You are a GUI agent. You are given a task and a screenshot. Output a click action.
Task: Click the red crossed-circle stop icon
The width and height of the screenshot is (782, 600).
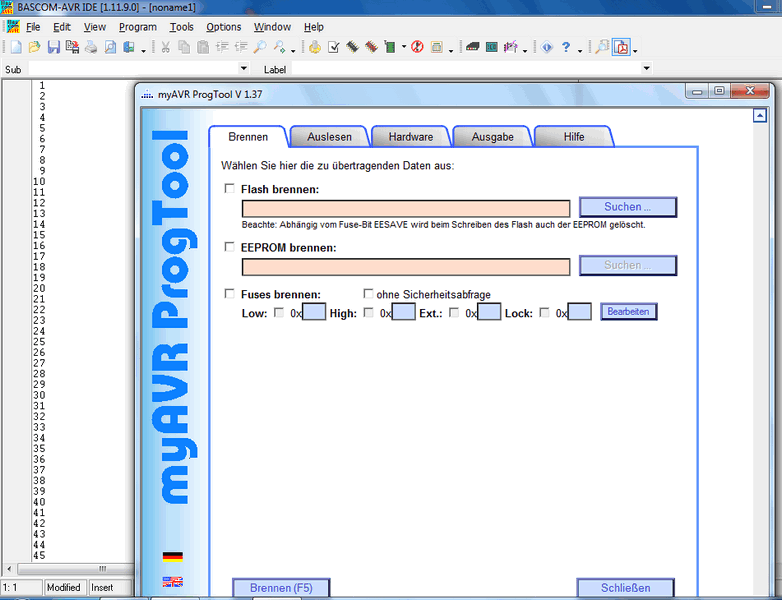click(x=417, y=47)
